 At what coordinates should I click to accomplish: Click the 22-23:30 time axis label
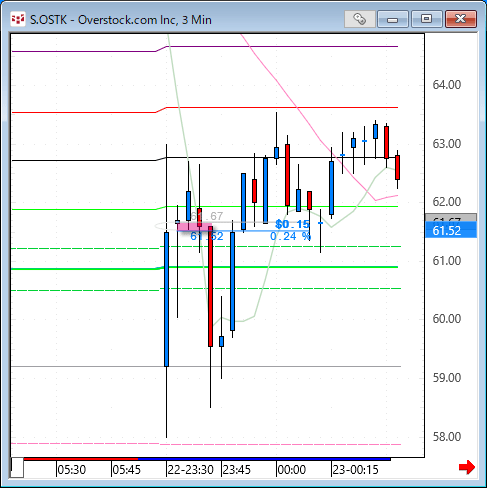[x=190, y=470]
